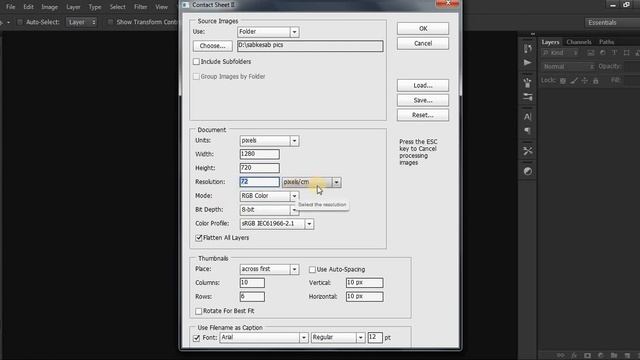
Task: Toggle Show Transform Controls checkbox
Action: pyautogui.click(x=110, y=22)
